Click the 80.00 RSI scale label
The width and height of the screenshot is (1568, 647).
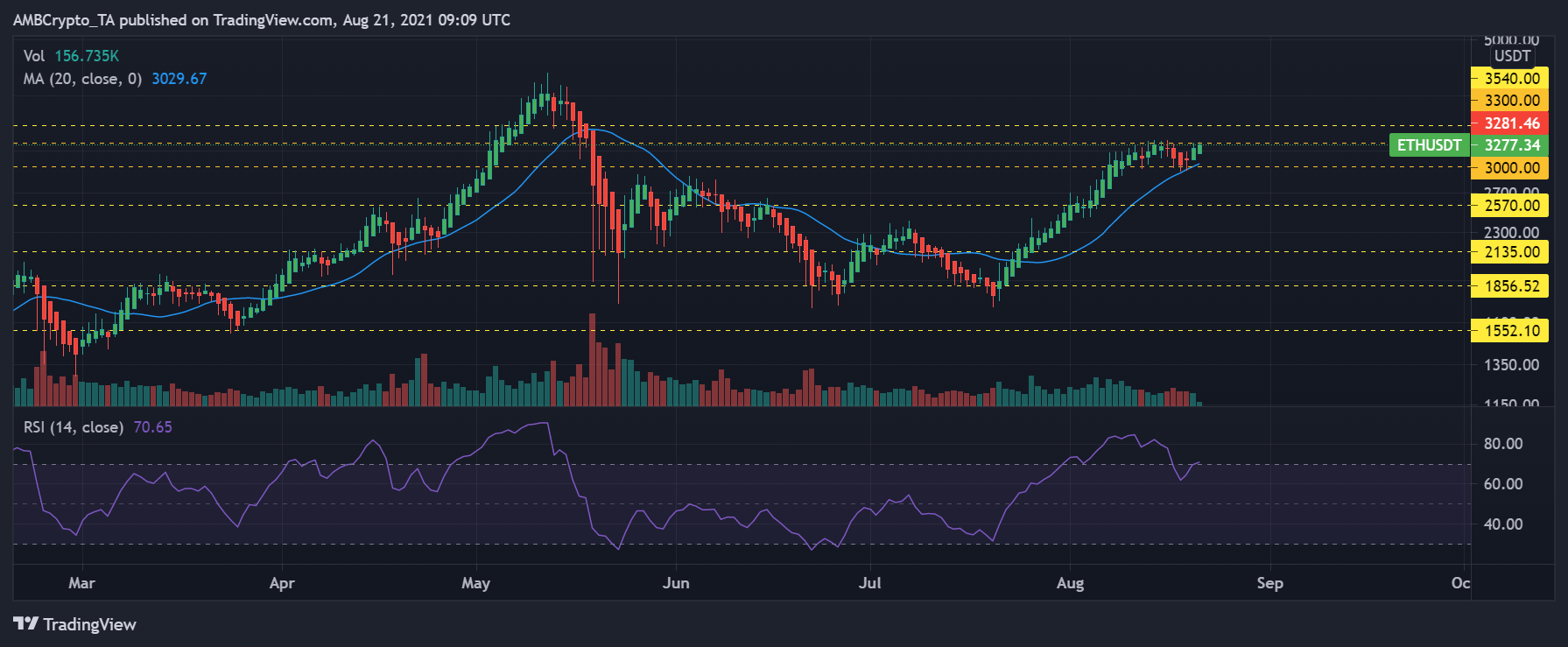click(1503, 444)
